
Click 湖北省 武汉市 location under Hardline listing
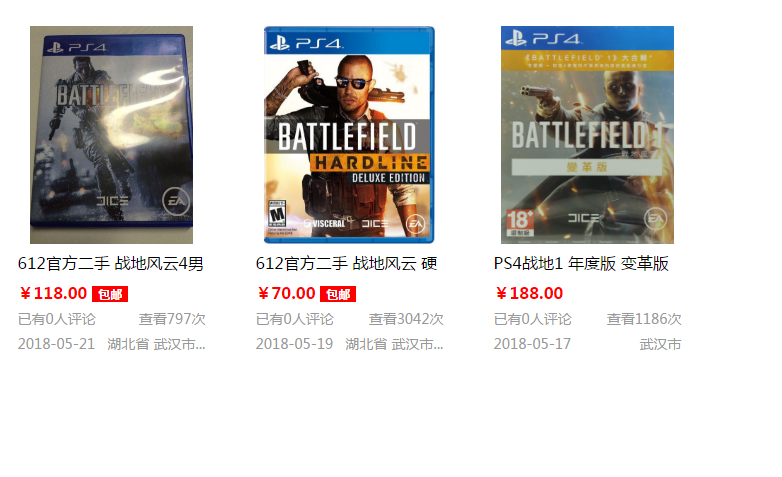tap(394, 344)
